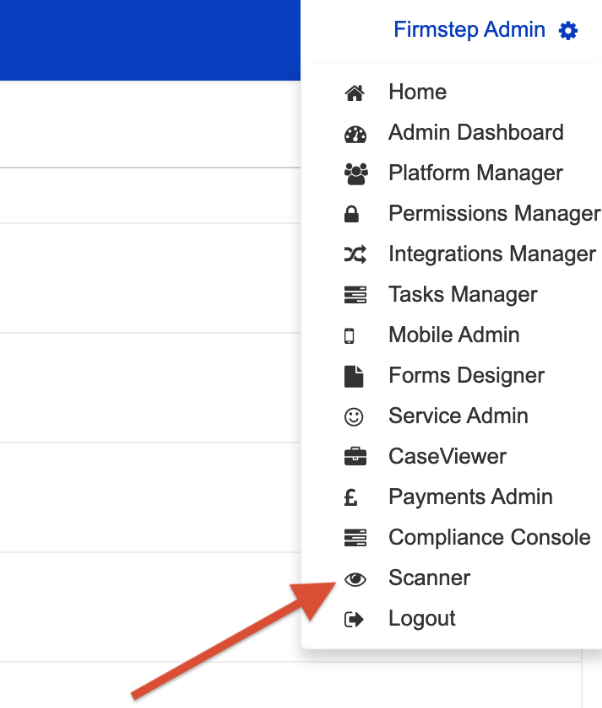602x708 pixels.
Task: Open the Firmstep Admin user menu
Action: coord(469,30)
